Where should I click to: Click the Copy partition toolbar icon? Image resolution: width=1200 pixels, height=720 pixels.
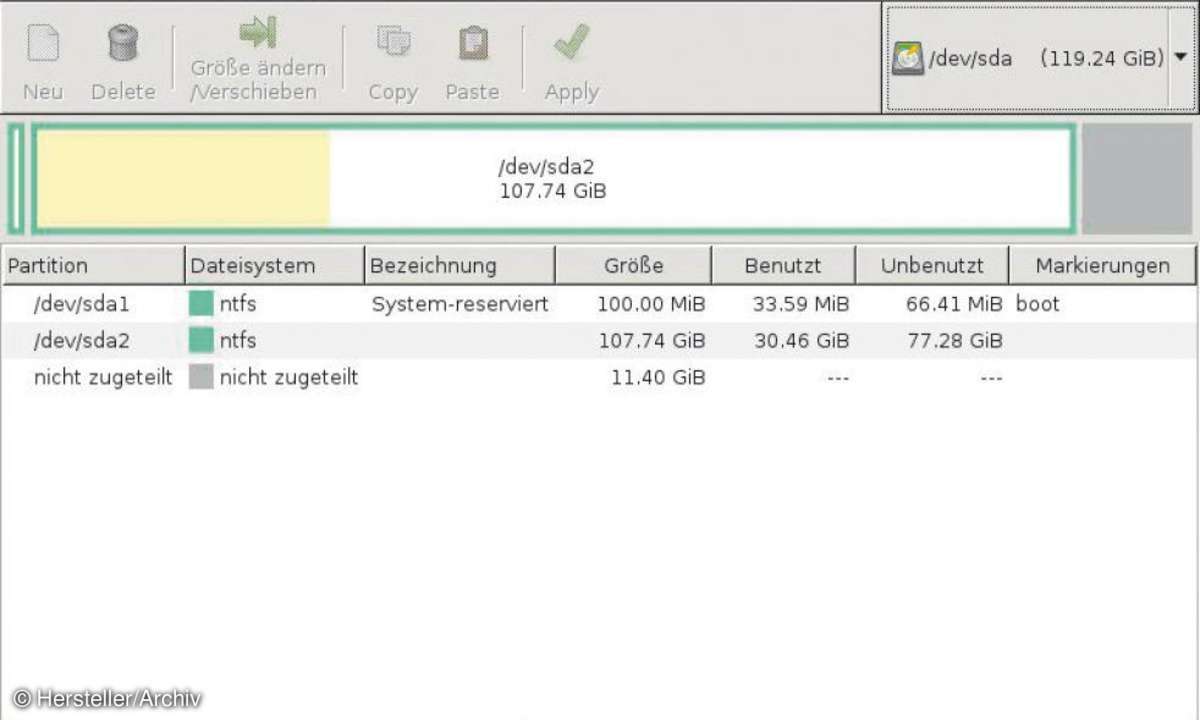(392, 43)
